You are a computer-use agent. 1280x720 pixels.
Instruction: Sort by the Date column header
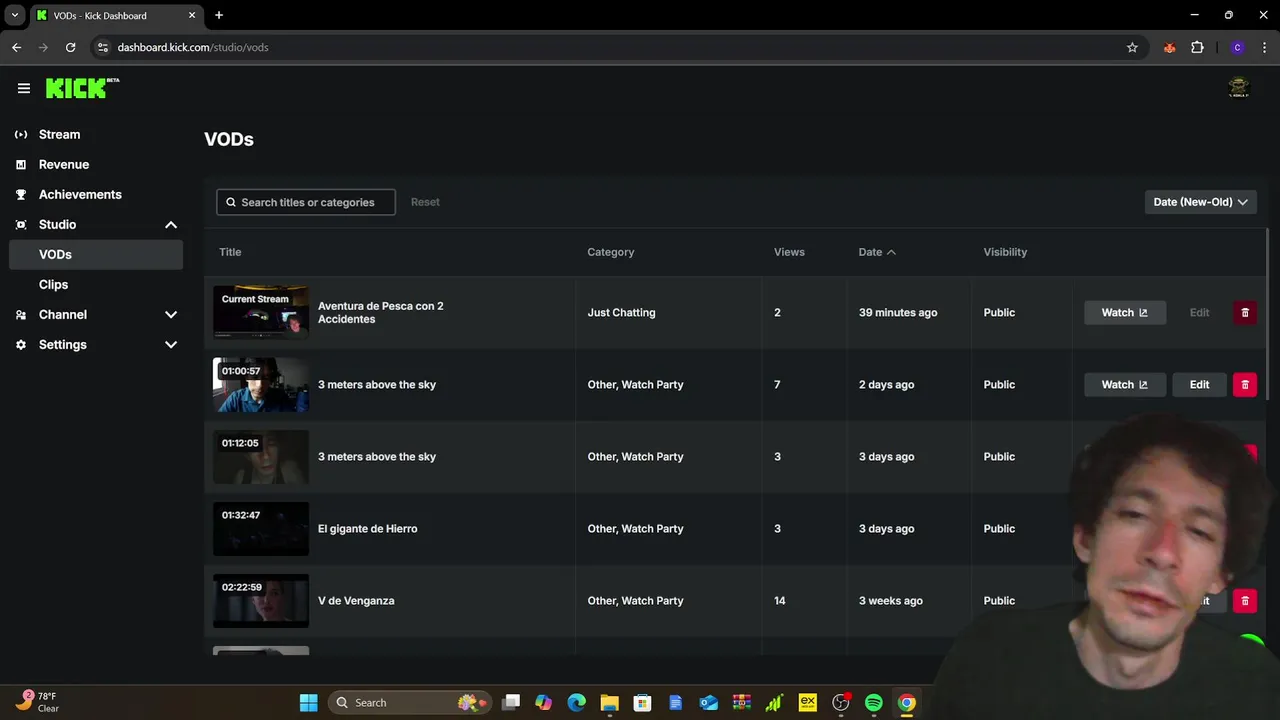[x=877, y=252]
